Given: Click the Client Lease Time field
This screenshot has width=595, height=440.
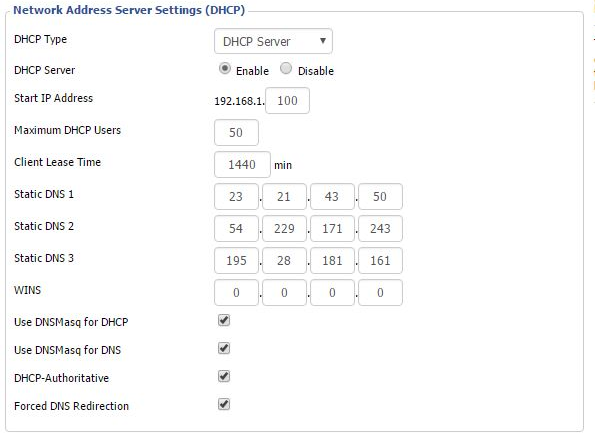Looking at the screenshot, I should click(242, 164).
